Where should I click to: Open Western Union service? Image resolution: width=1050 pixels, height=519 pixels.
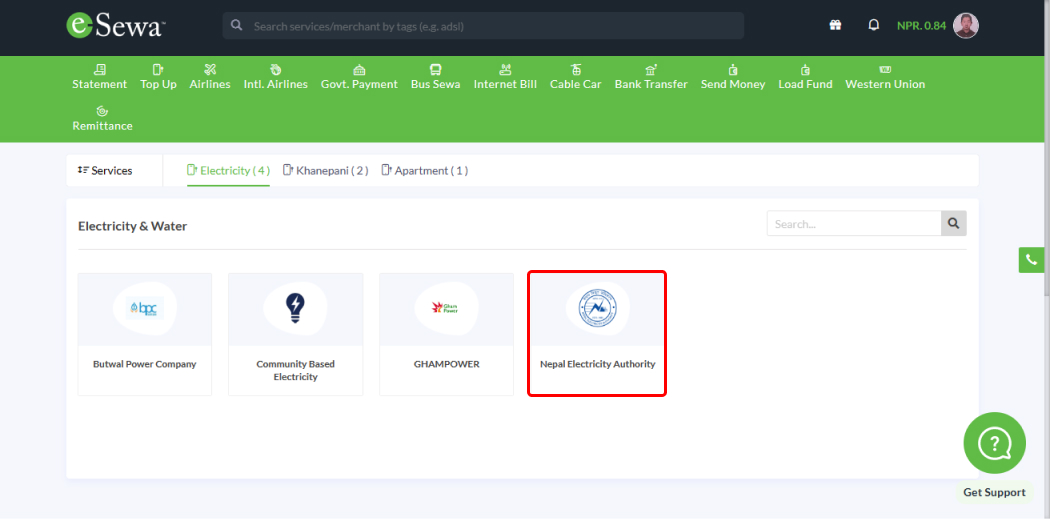pyautogui.click(x=885, y=77)
